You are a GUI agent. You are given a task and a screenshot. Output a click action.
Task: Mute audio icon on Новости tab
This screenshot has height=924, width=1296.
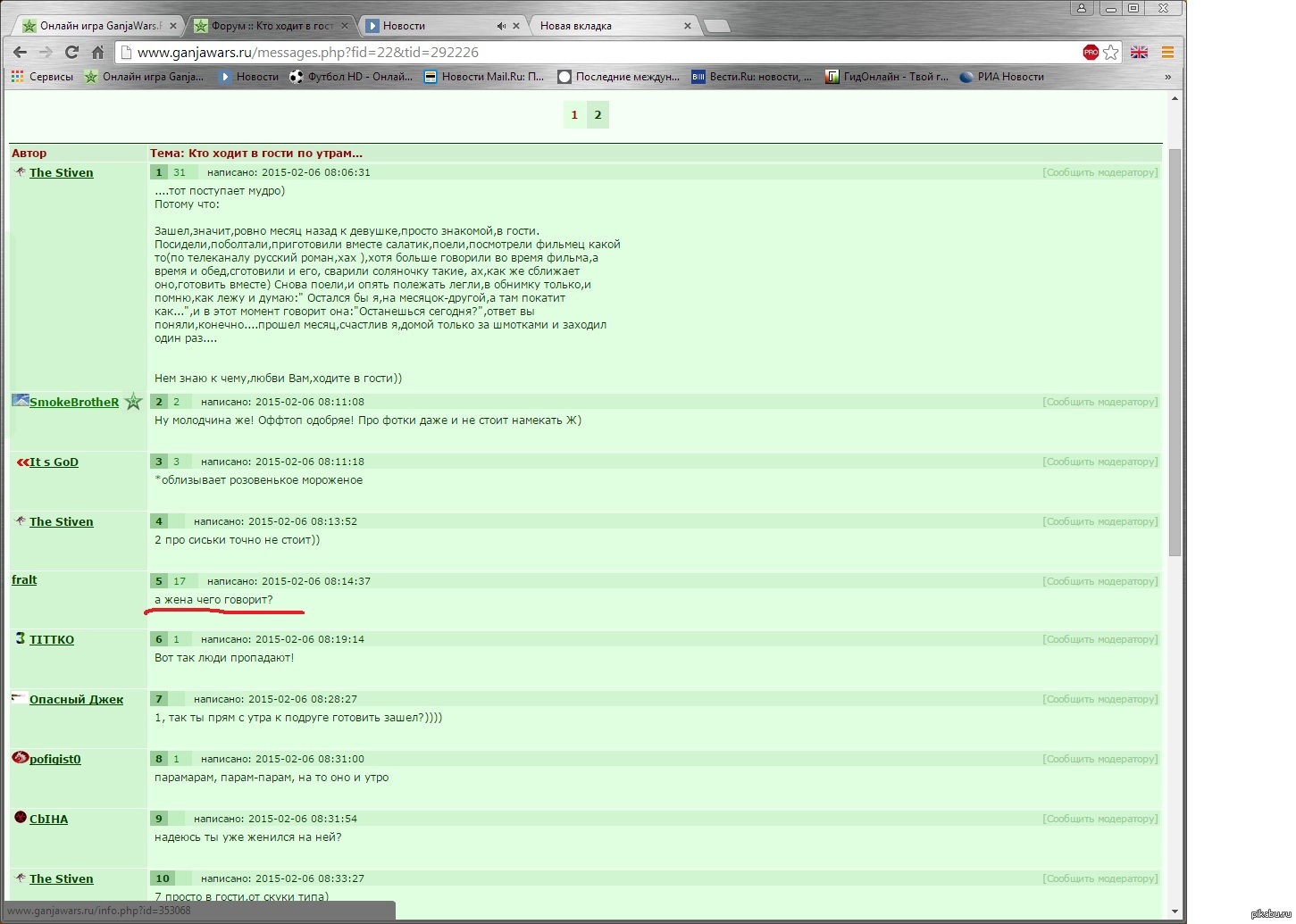pos(501,26)
